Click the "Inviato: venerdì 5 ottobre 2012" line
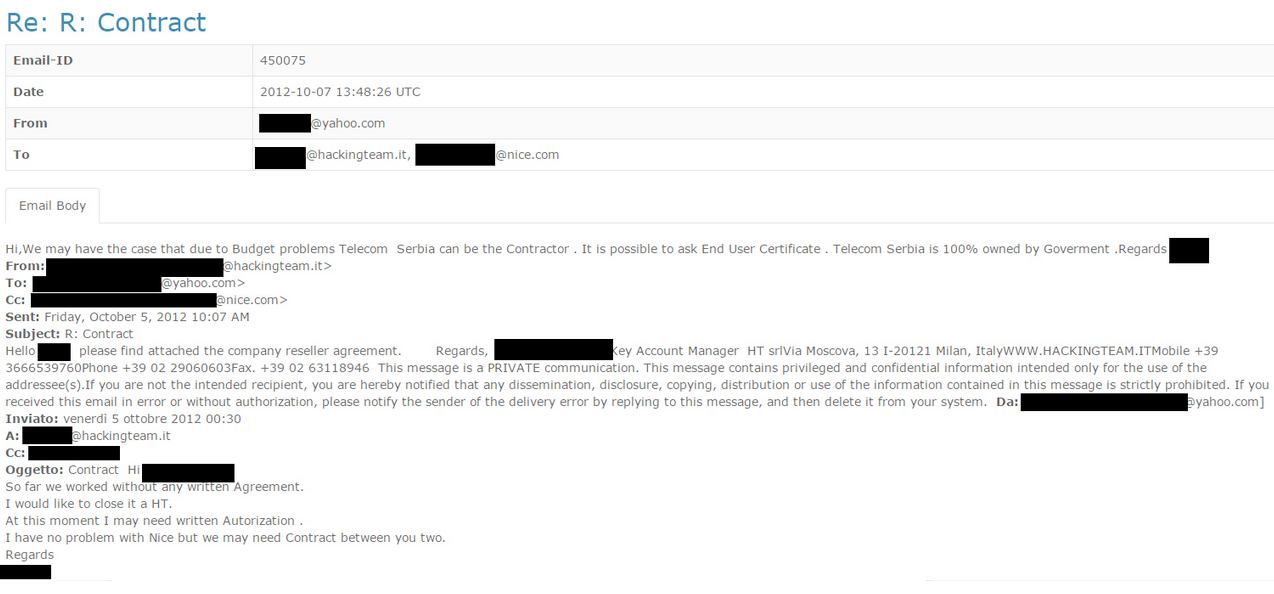 123,419
